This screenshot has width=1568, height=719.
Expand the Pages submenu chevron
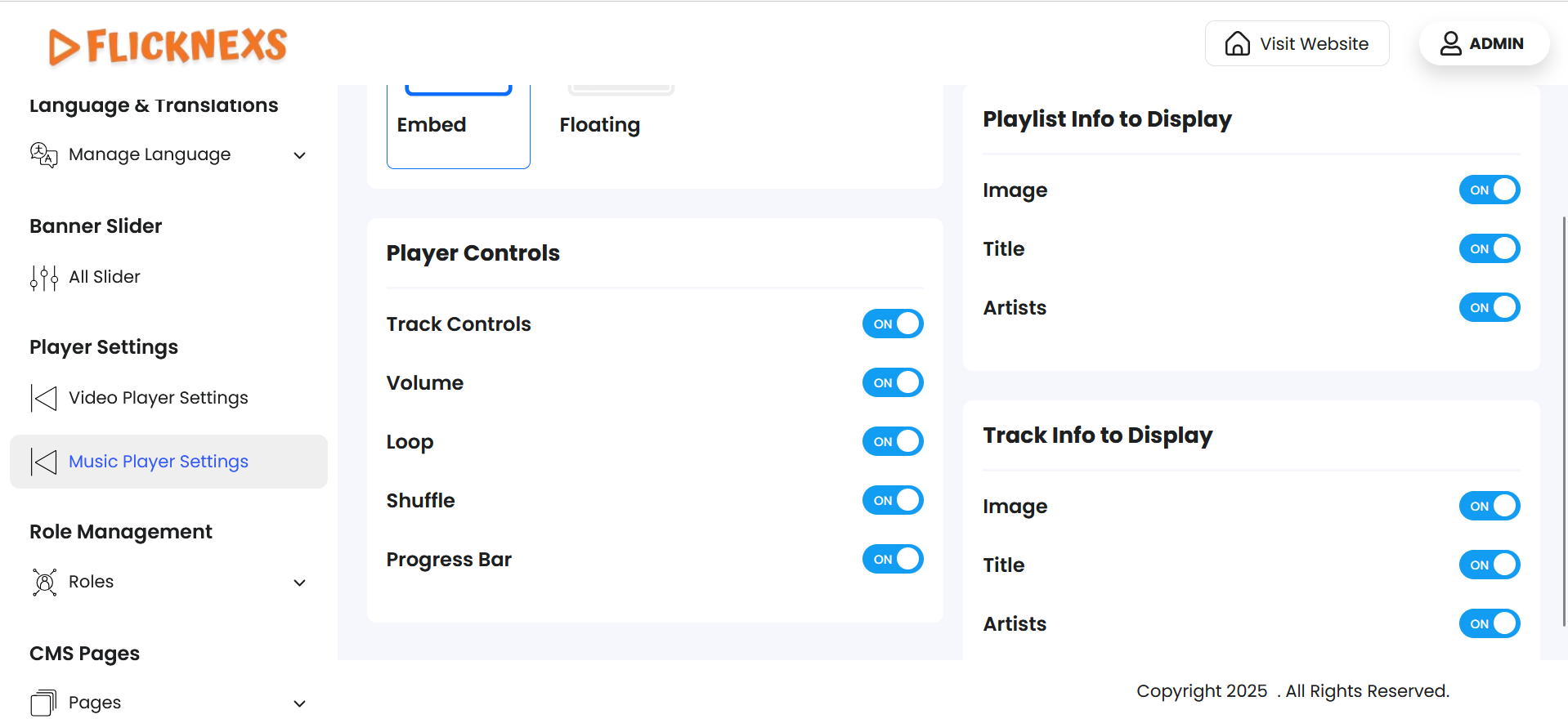click(x=300, y=703)
